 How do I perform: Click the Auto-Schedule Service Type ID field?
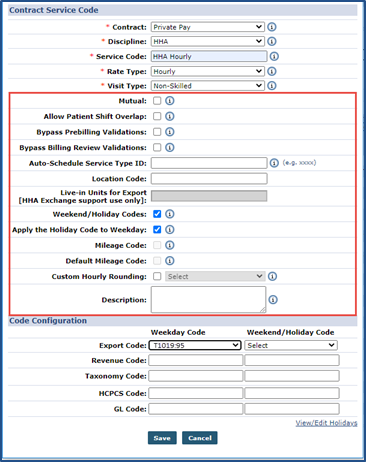(209, 163)
